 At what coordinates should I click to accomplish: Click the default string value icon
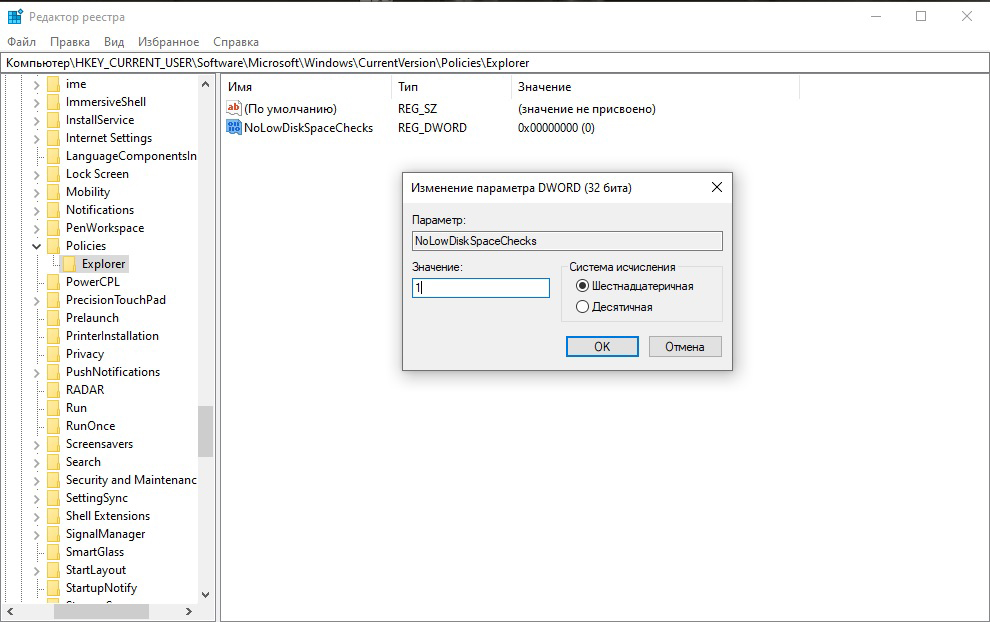[234, 108]
